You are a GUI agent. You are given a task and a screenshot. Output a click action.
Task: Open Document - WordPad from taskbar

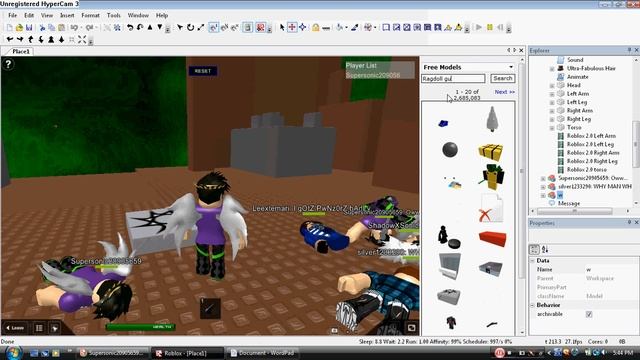tap(263, 353)
